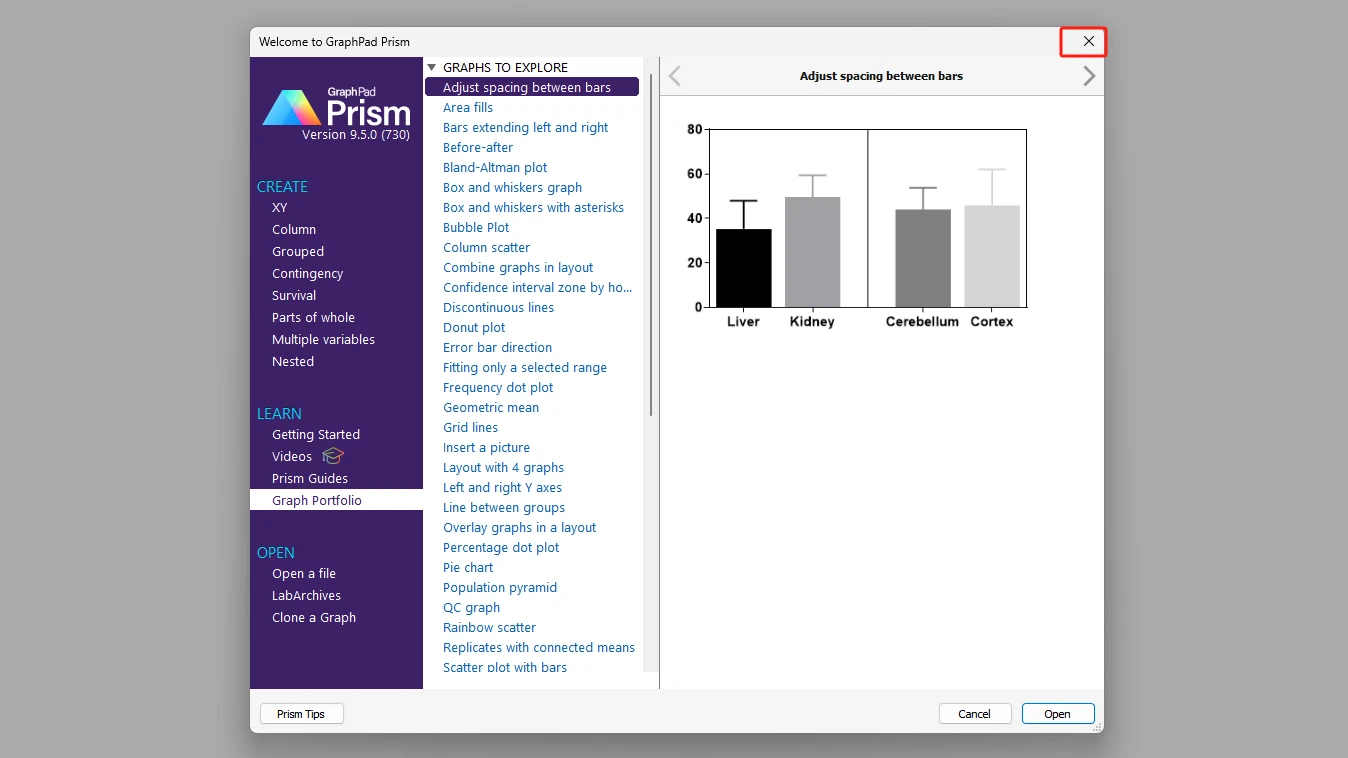Click the Cancel button
Screen dimensions: 1348x758
(975, 714)
